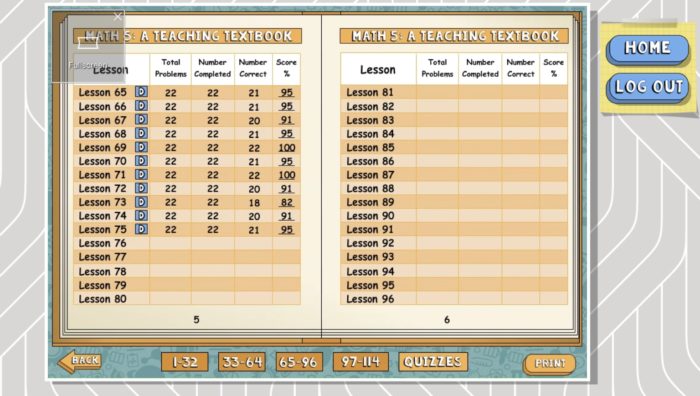This screenshot has width=700, height=396.
Task: Select the Lesson 82 row label
Action: [x=370, y=106]
